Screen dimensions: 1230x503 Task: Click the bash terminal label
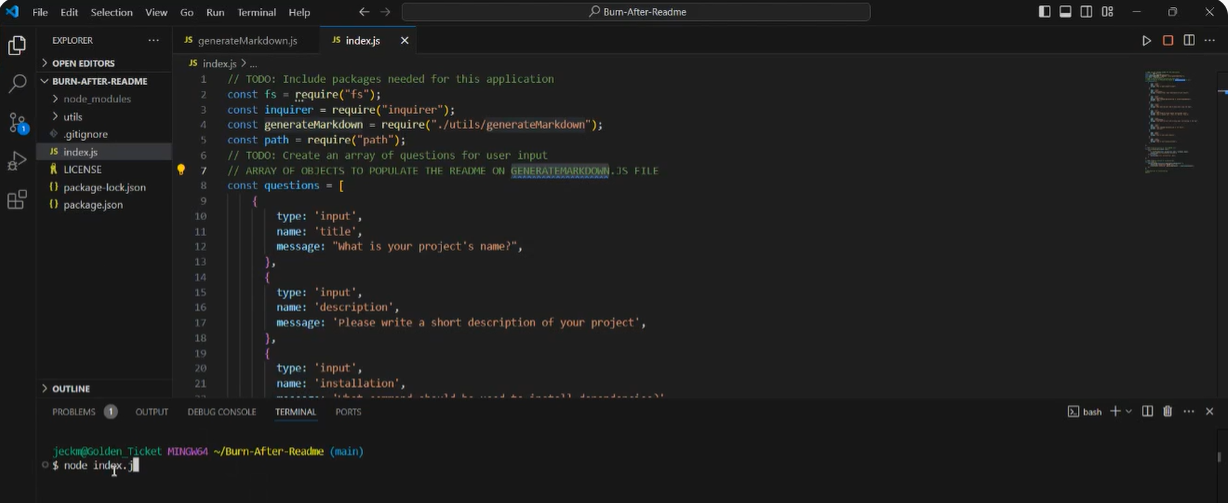click(1085, 411)
